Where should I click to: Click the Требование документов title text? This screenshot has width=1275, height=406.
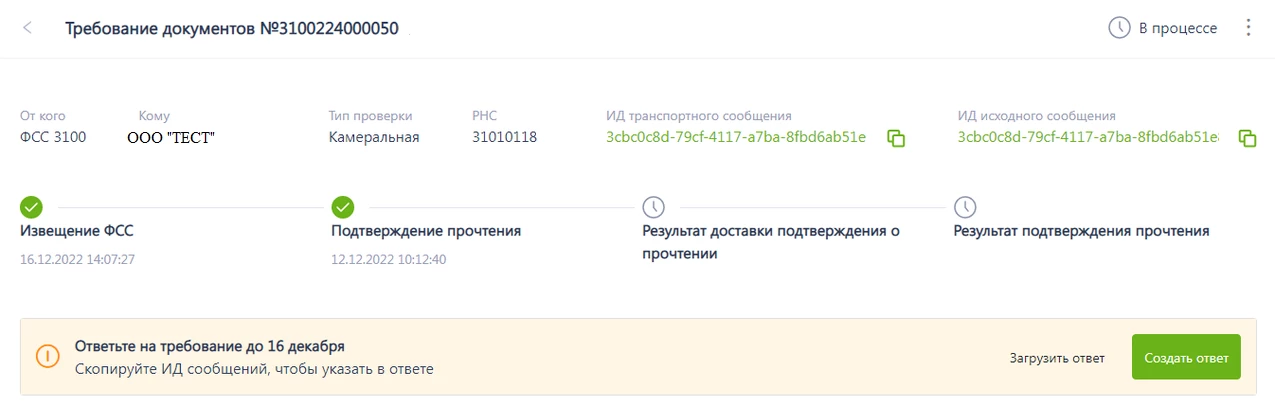[x=232, y=28]
